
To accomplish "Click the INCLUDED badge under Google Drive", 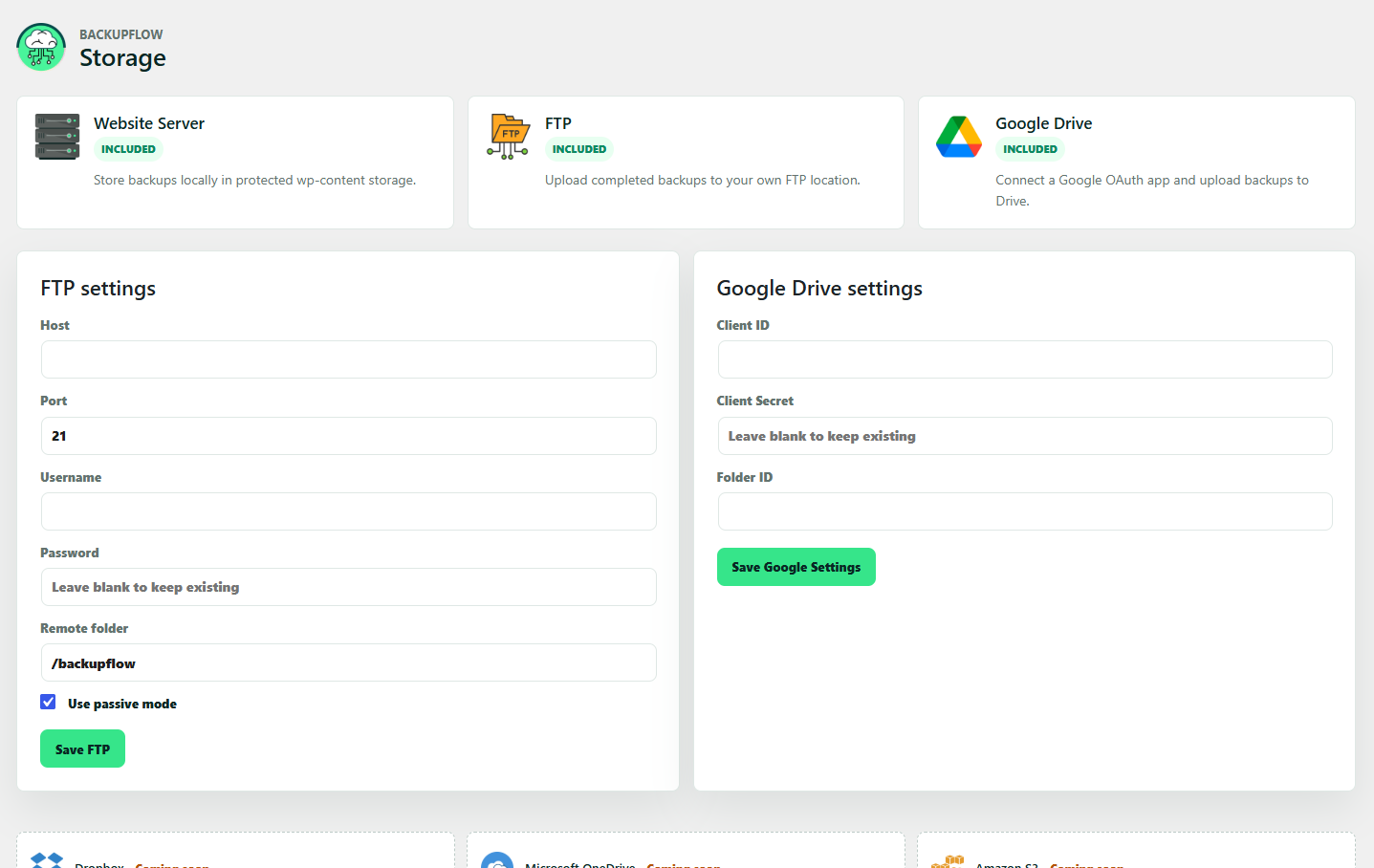I will pyautogui.click(x=1030, y=149).
